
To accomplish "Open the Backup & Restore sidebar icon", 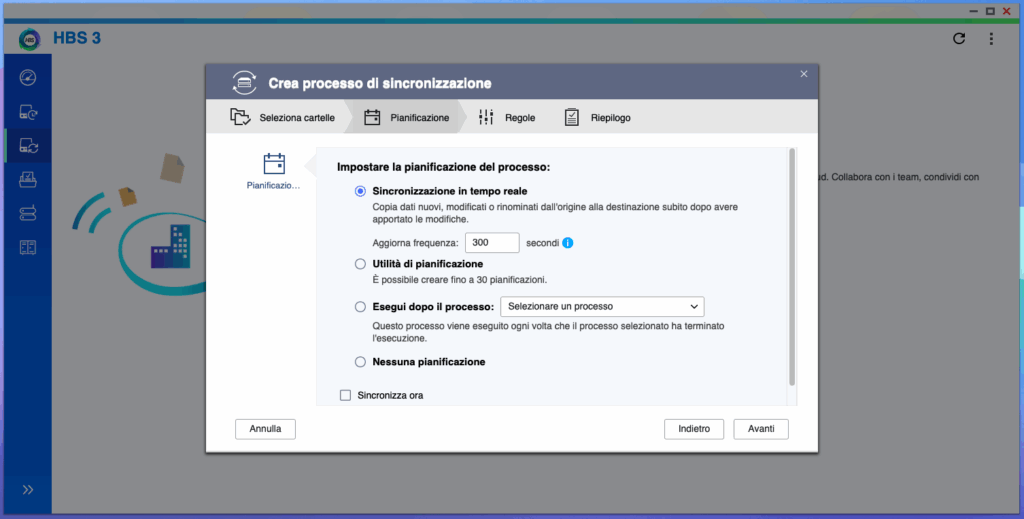I will pyautogui.click(x=28, y=113).
